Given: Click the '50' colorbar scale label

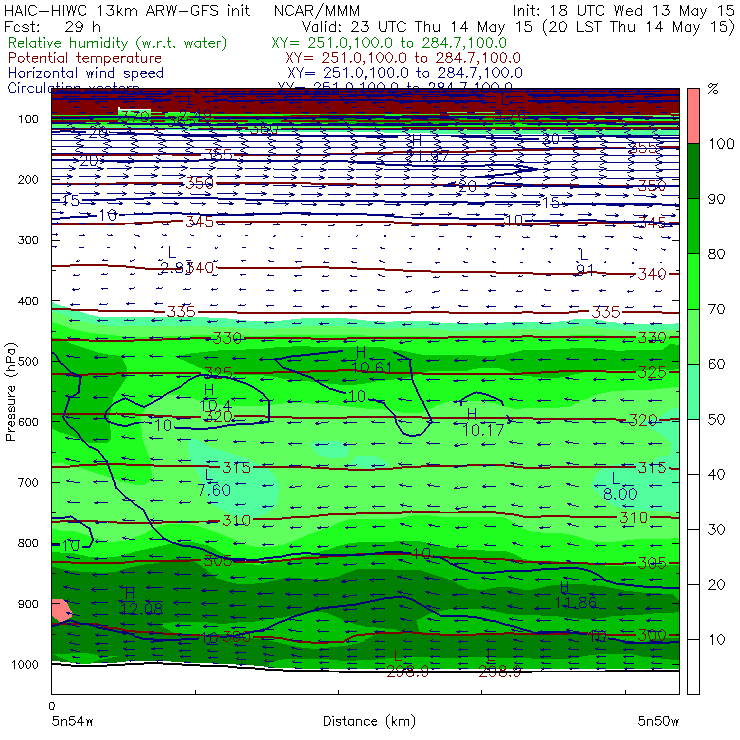Looking at the screenshot, I should pyautogui.click(x=716, y=419).
